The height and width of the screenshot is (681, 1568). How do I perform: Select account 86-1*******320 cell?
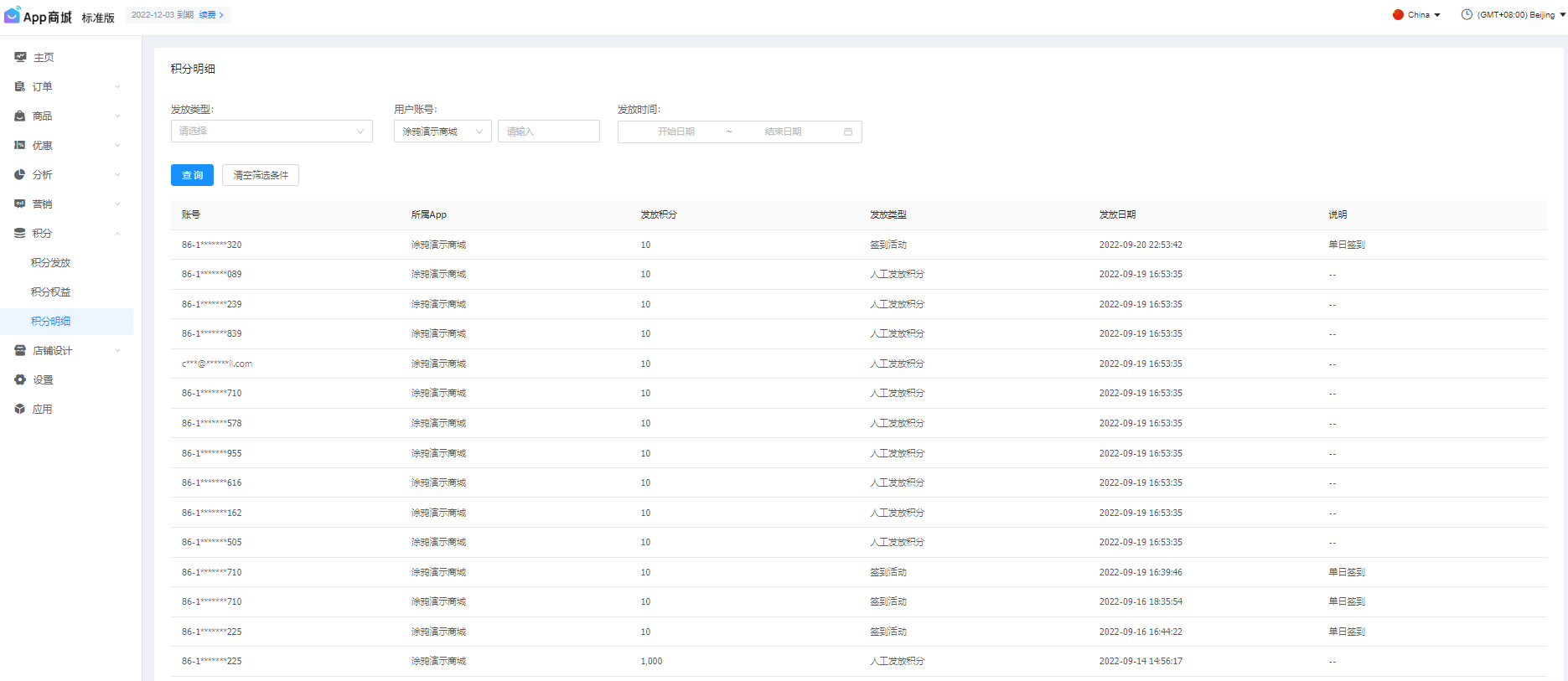[x=212, y=245]
